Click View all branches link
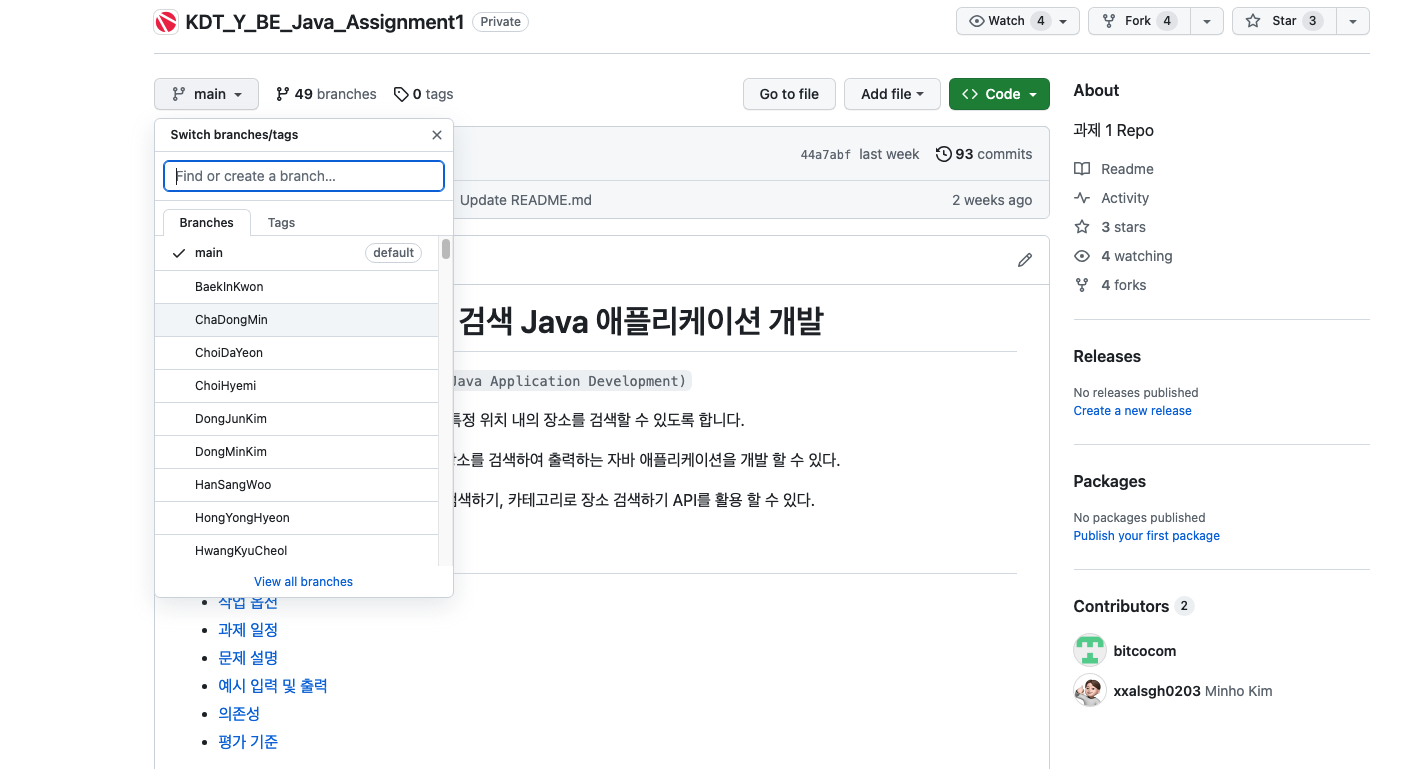 tap(303, 582)
